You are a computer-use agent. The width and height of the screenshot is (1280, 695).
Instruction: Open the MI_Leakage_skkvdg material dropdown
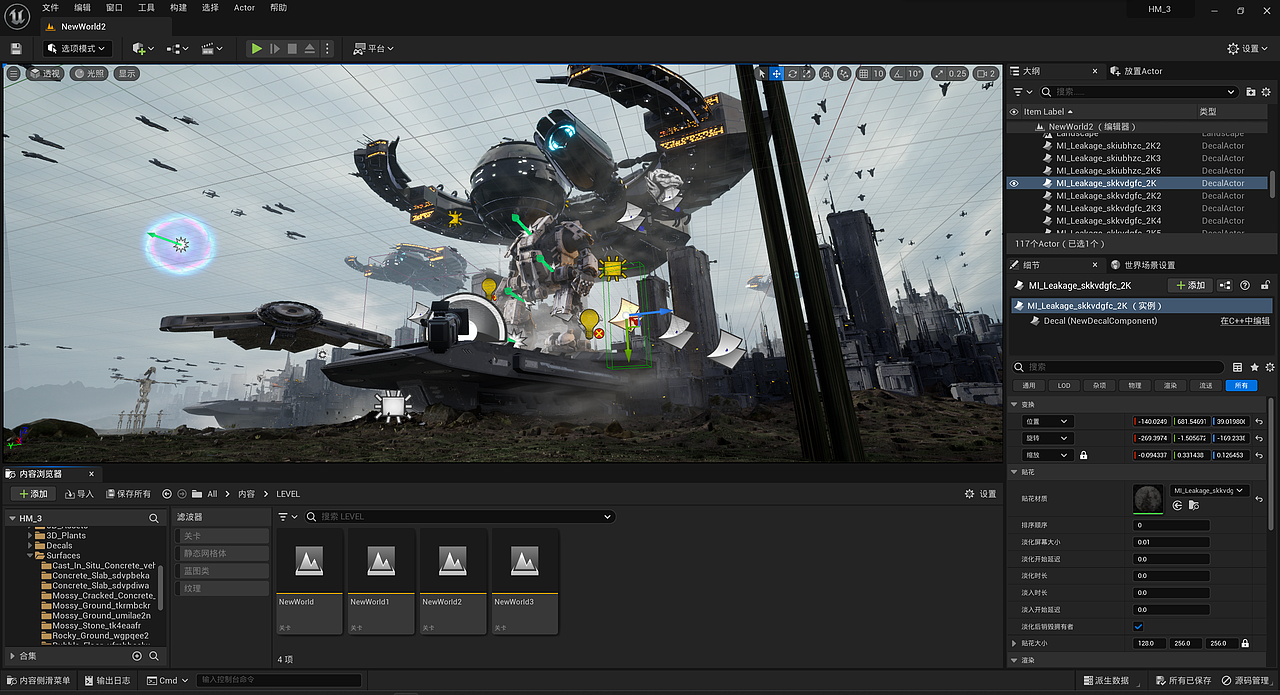[1210, 491]
